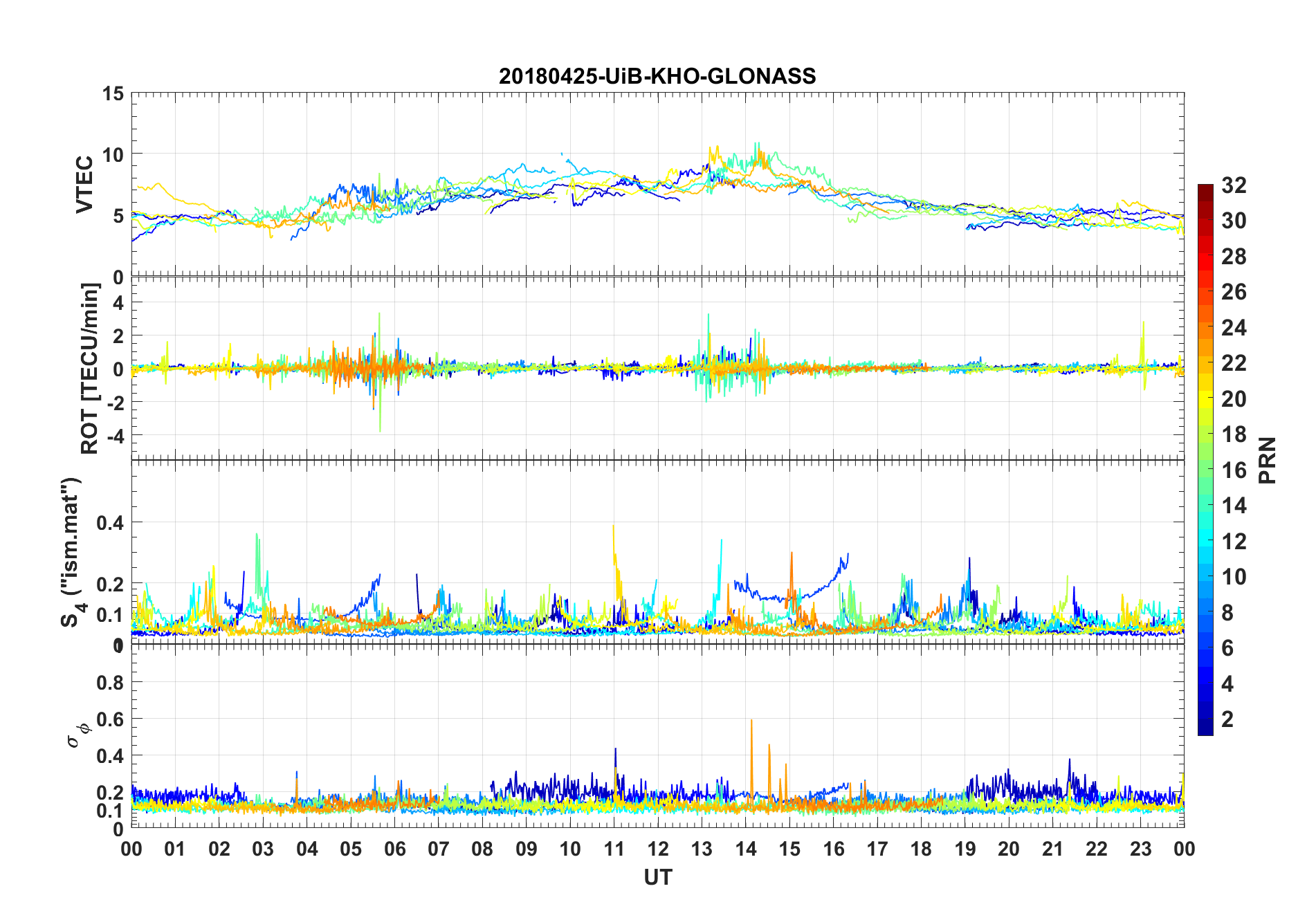This screenshot has height=920, width=1316.
Task: Click the S4 ("ism.mat") y-axis label
Action: click(x=71, y=552)
